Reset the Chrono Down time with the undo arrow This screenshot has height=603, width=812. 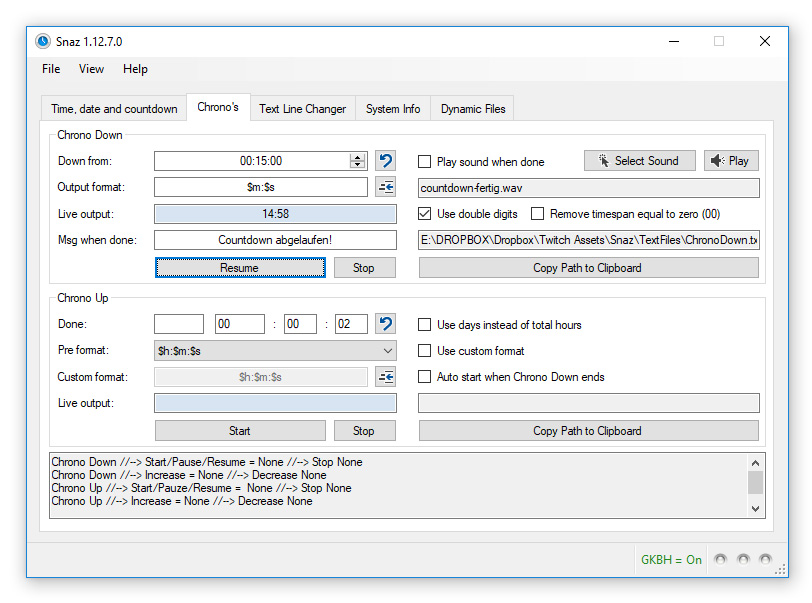pyautogui.click(x=385, y=161)
